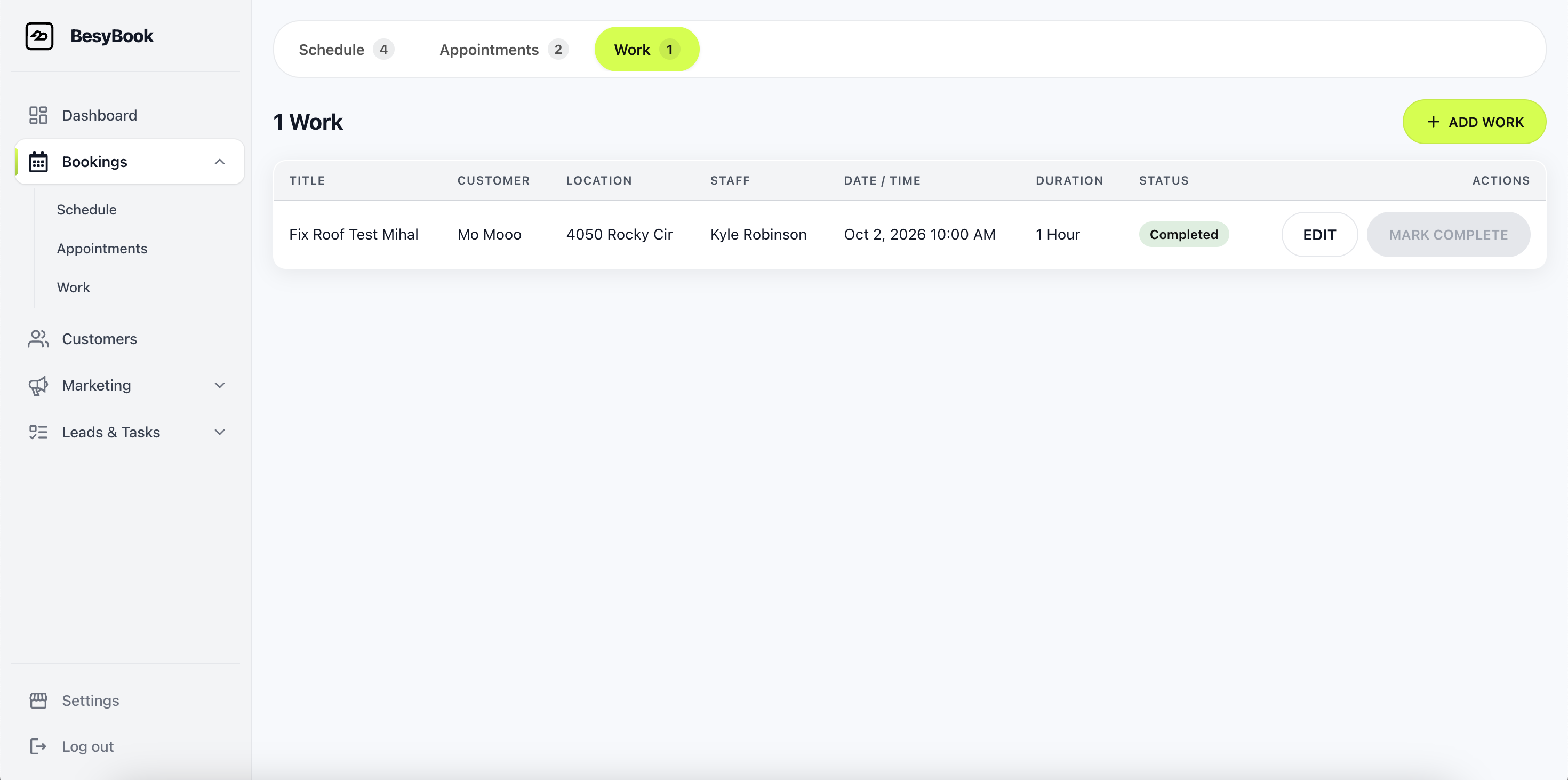Click staff name Kyle Robinson
Image resolution: width=1568 pixels, height=780 pixels.
point(758,234)
